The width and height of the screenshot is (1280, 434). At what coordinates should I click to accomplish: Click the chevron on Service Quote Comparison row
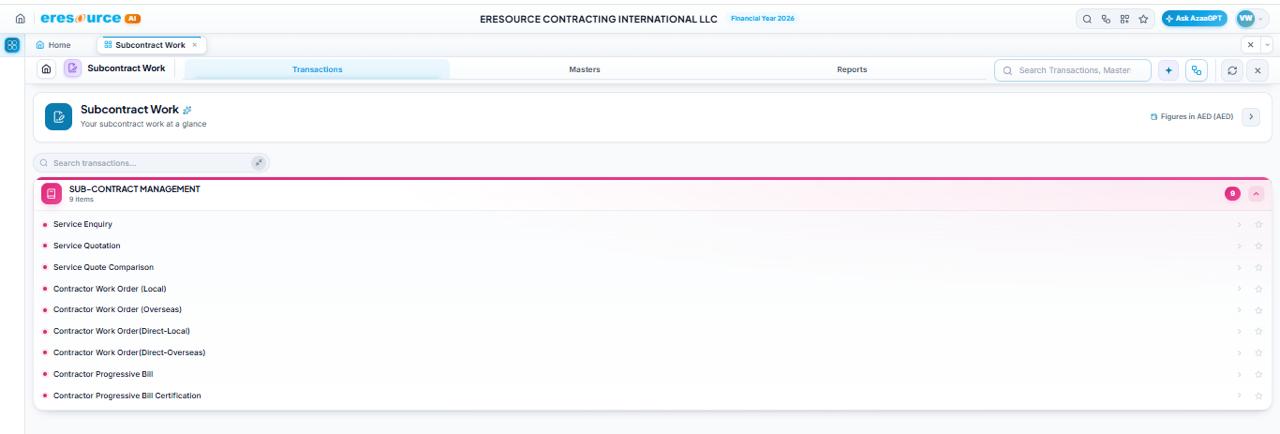1241,267
